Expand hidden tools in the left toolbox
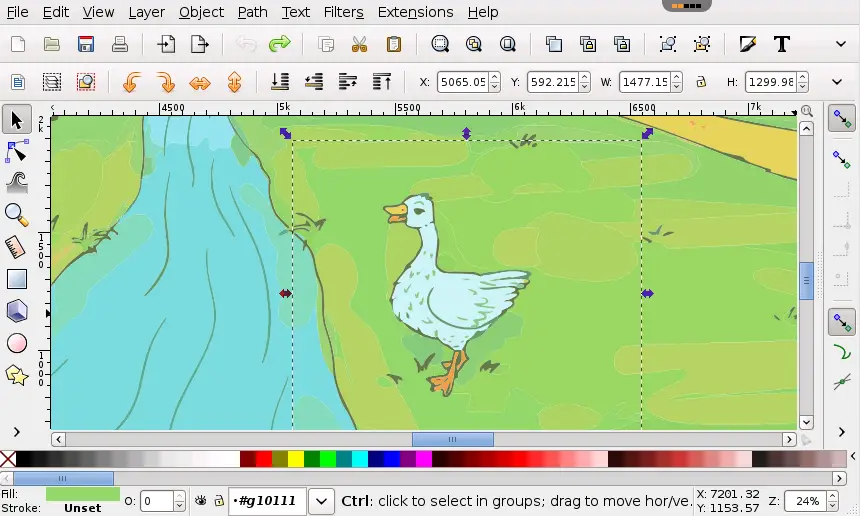Image resolution: width=860 pixels, height=516 pixels. click(x=17, y=432)
